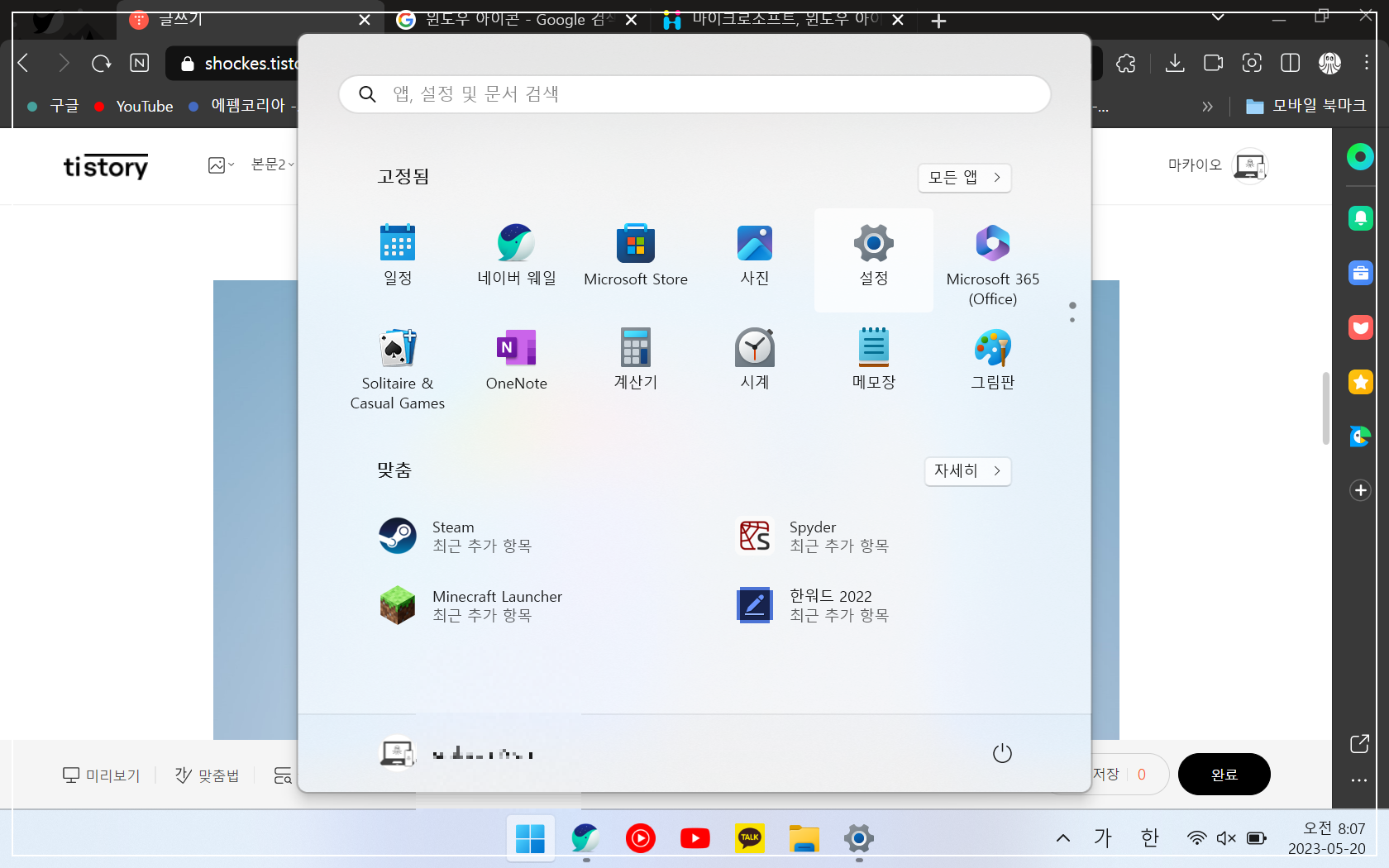The height and width of the screenshot is (868, 1389).
Task: Open 한워드 2022 from recommended
Action: [814, 605]
